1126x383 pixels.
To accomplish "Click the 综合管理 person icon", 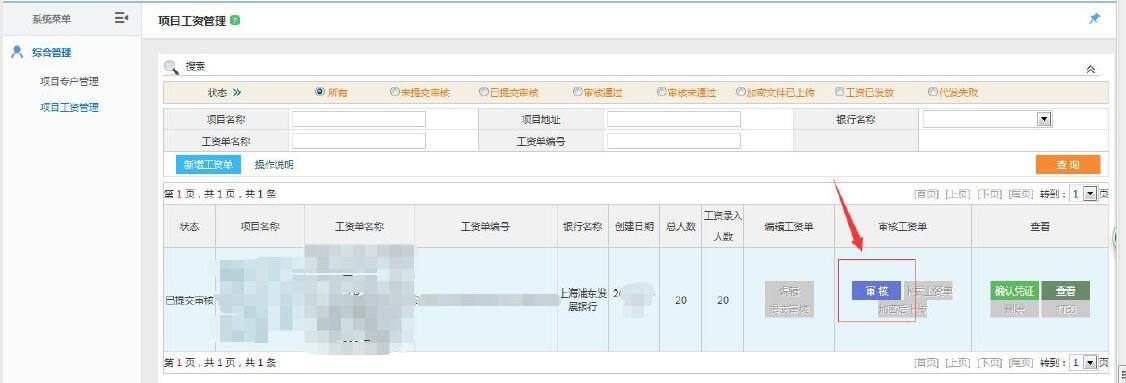I will (18, 52).
